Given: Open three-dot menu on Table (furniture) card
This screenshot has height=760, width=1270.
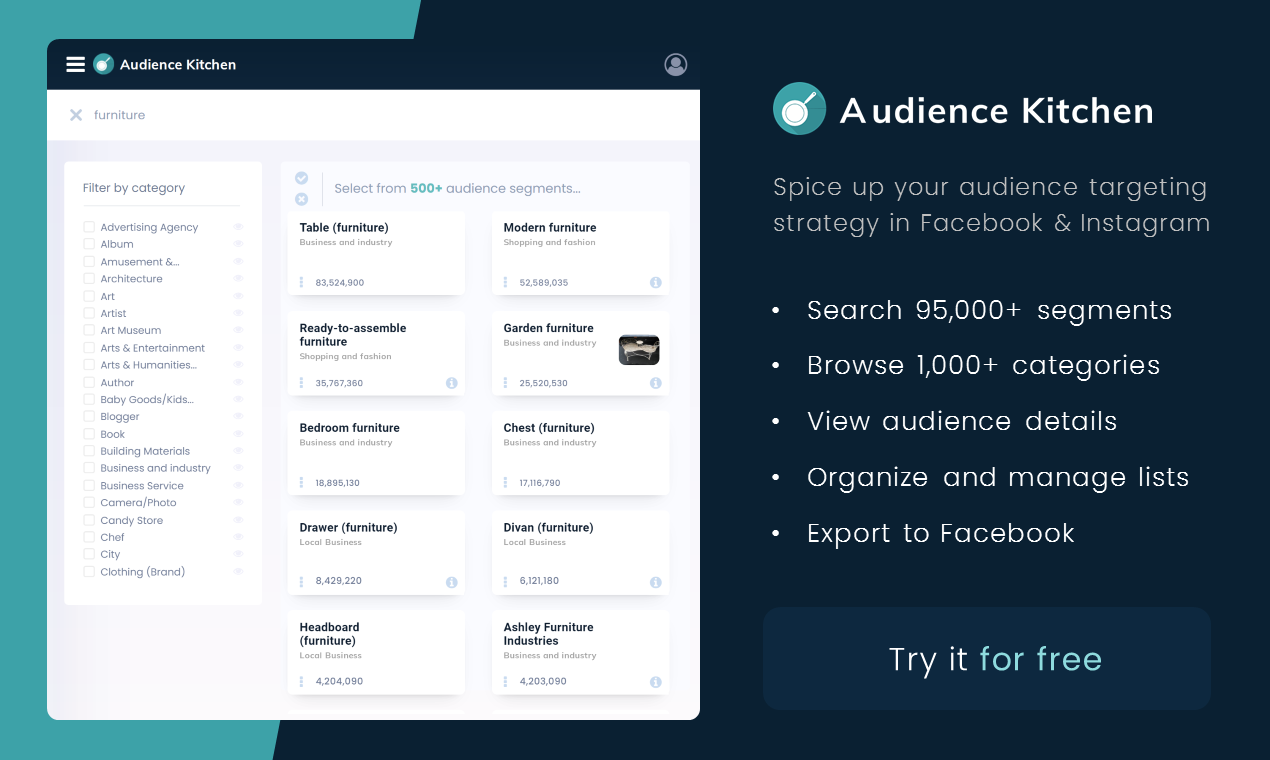Looking at the screenshot, I should [301, 282].
